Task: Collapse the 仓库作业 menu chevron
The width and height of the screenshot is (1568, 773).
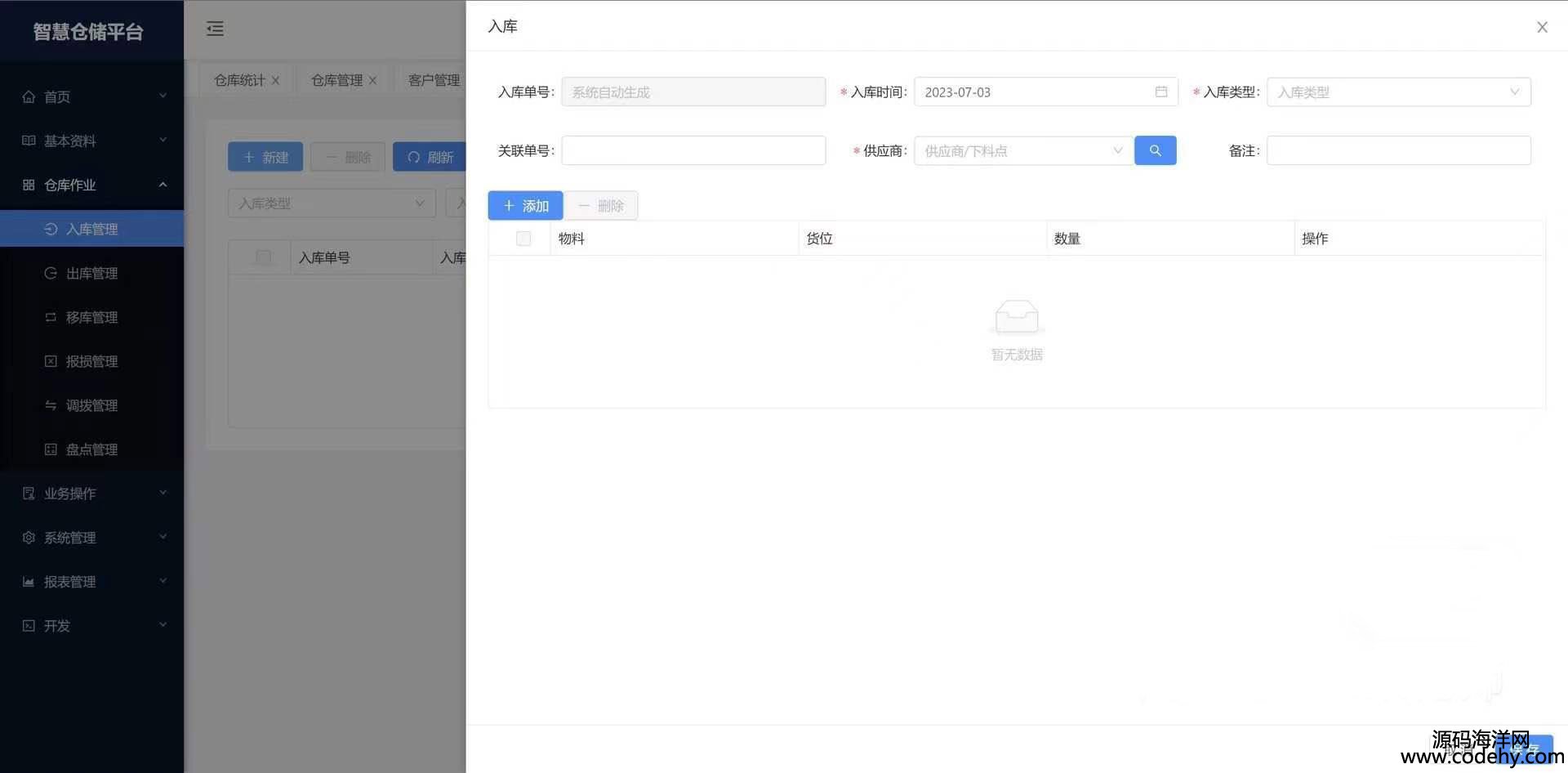Action: point(163,184)
